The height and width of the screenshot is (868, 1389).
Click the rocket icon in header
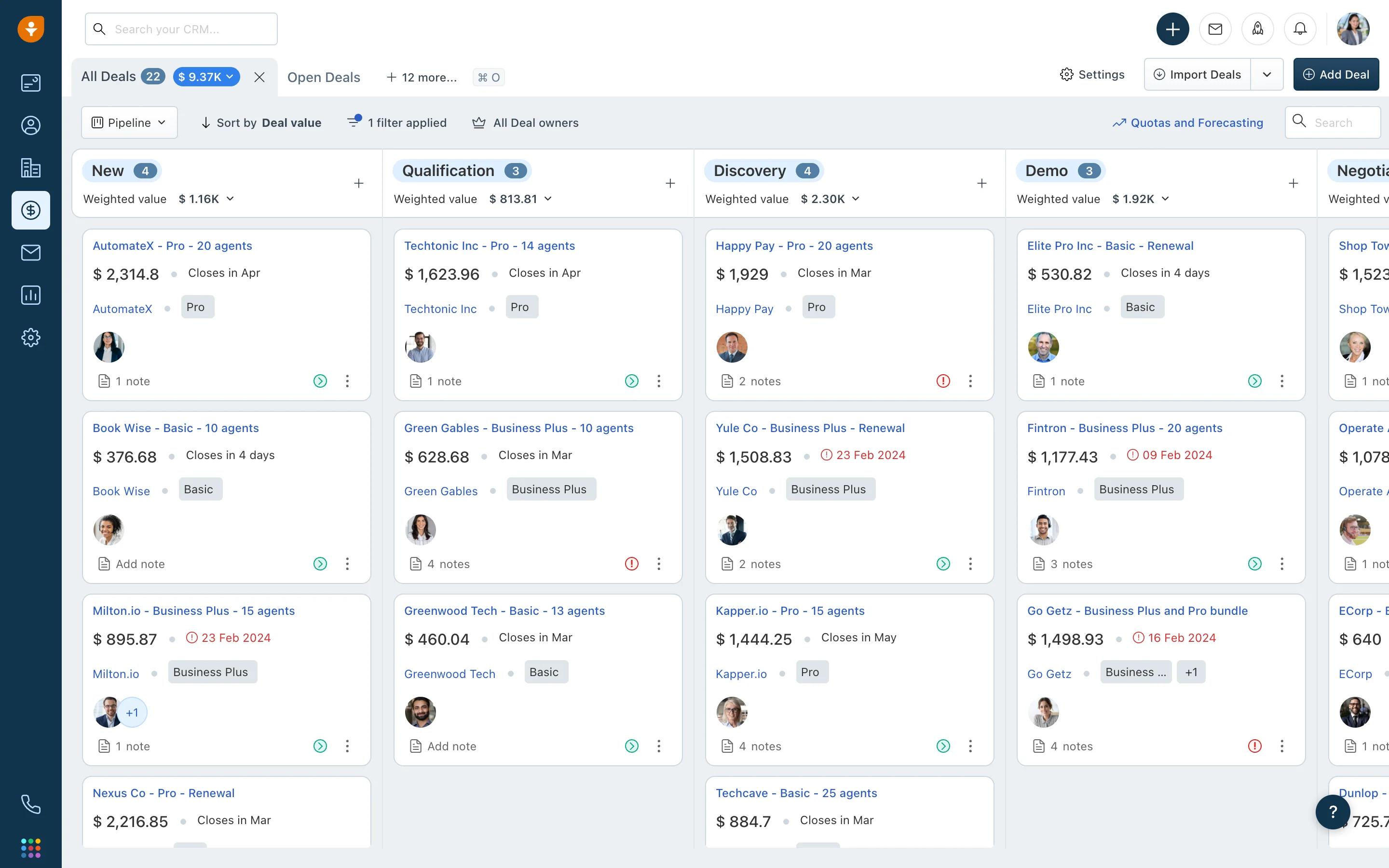pyautogui.click(x=1257, y=29)
